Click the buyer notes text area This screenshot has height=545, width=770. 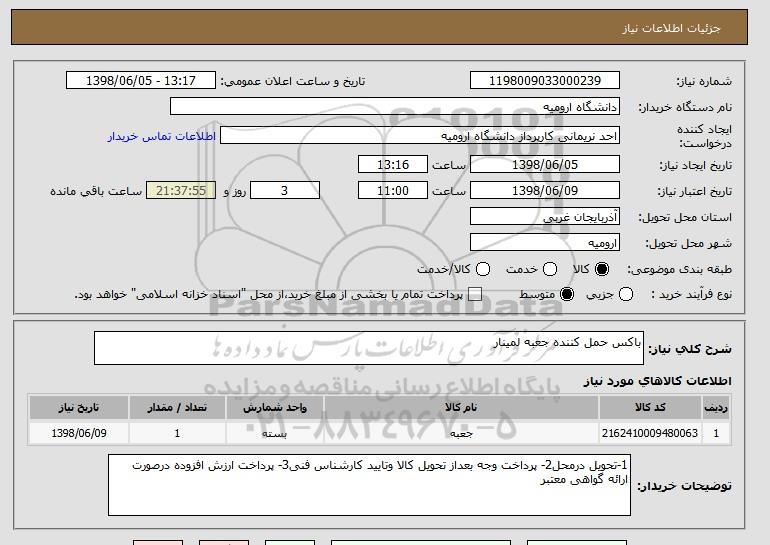[369, 485]
